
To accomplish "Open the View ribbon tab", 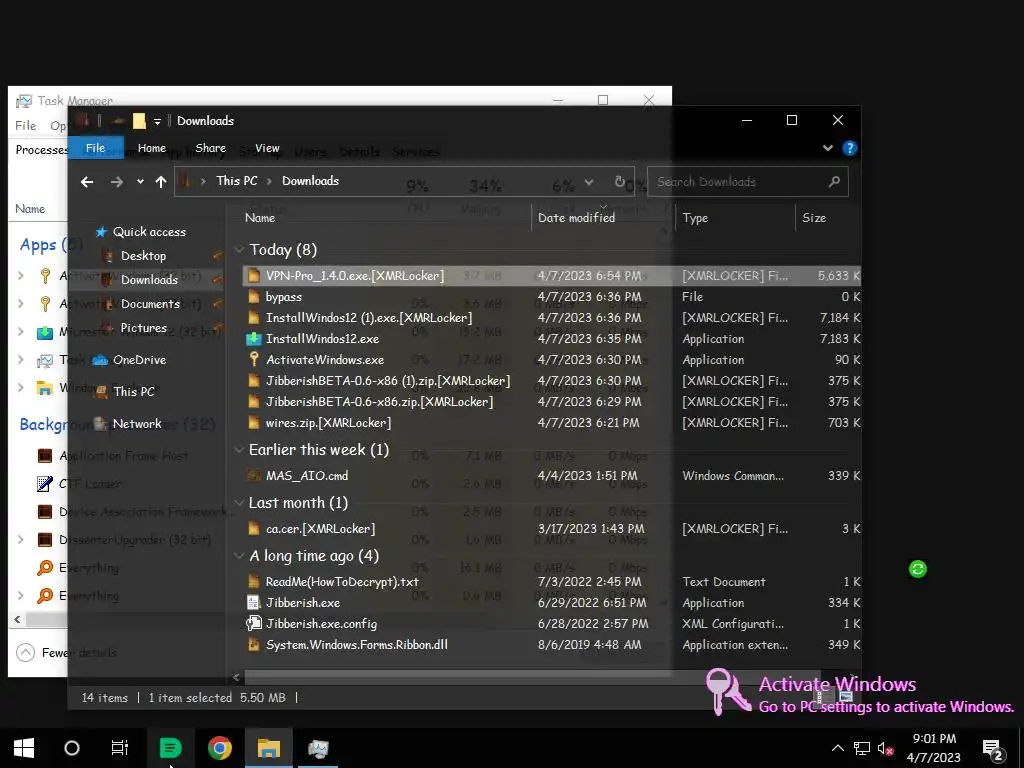I will (x=267, y=148).
